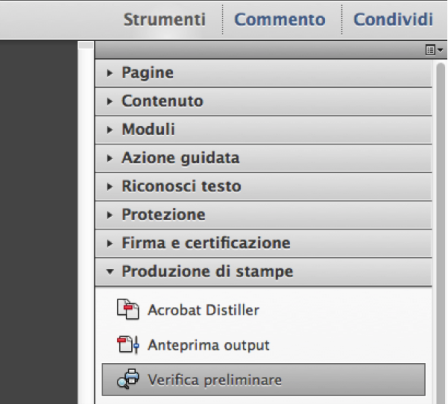448x404 pixels.
Task: Click the tools pane vertical scrollbar
Action: (x=441, y=233)
